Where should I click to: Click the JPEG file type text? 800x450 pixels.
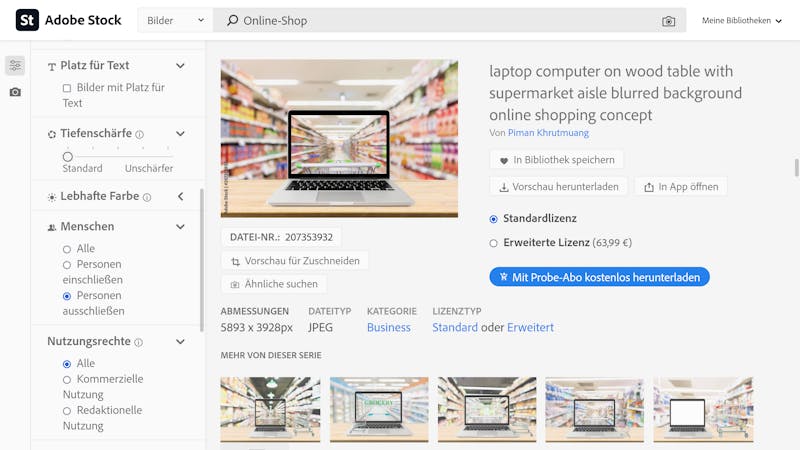[320, 328]
